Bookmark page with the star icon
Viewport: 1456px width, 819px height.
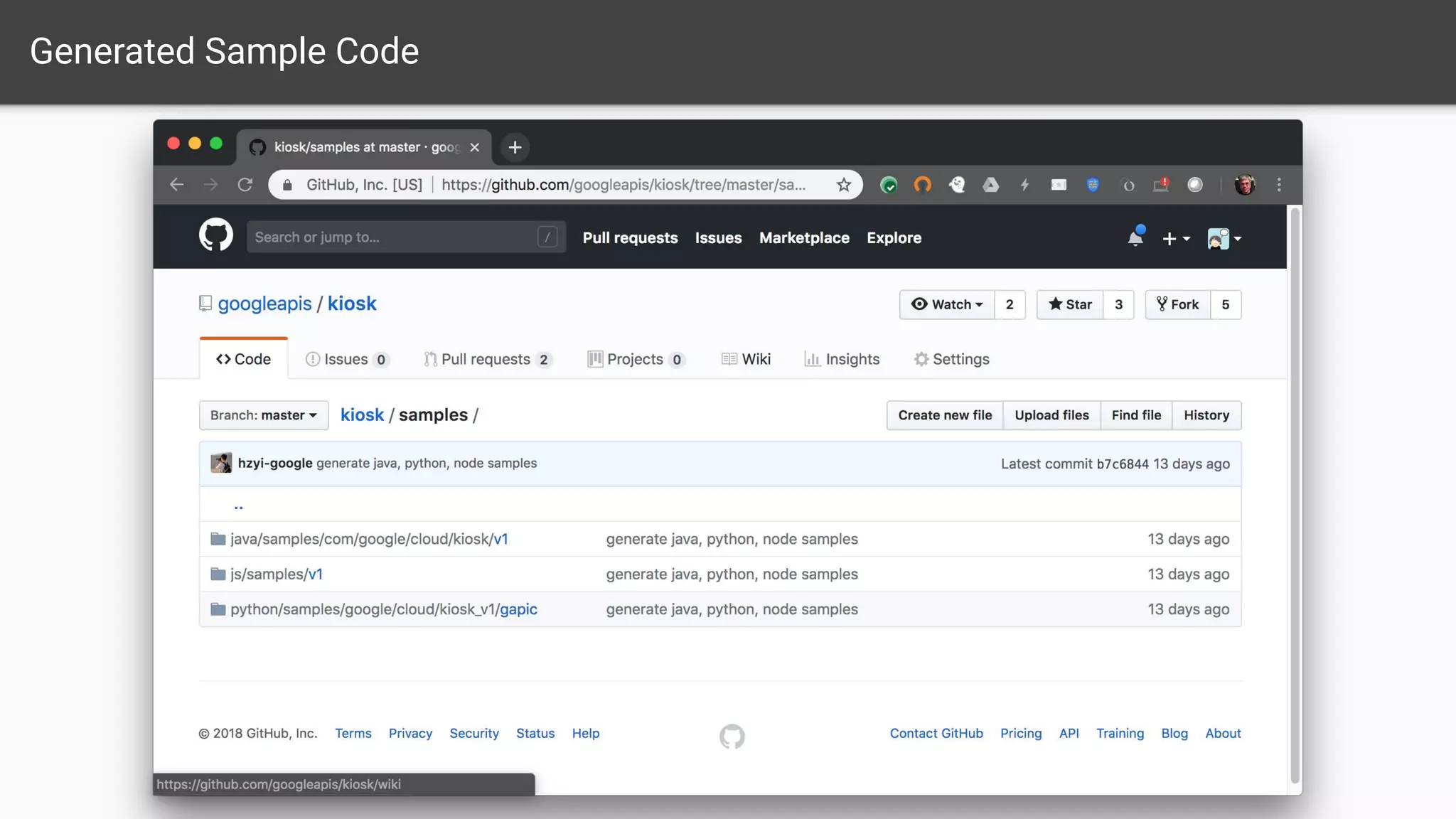pos(843,185)
